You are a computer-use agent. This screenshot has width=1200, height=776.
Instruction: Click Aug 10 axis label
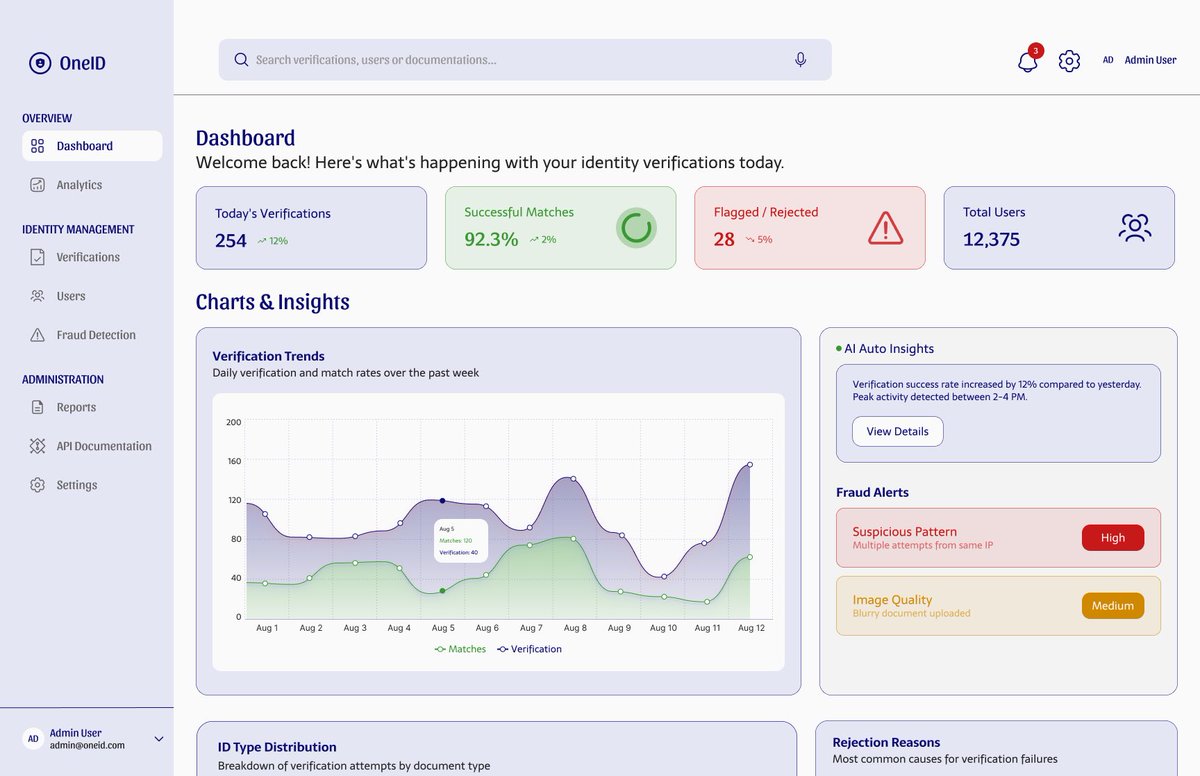[663, 628]
